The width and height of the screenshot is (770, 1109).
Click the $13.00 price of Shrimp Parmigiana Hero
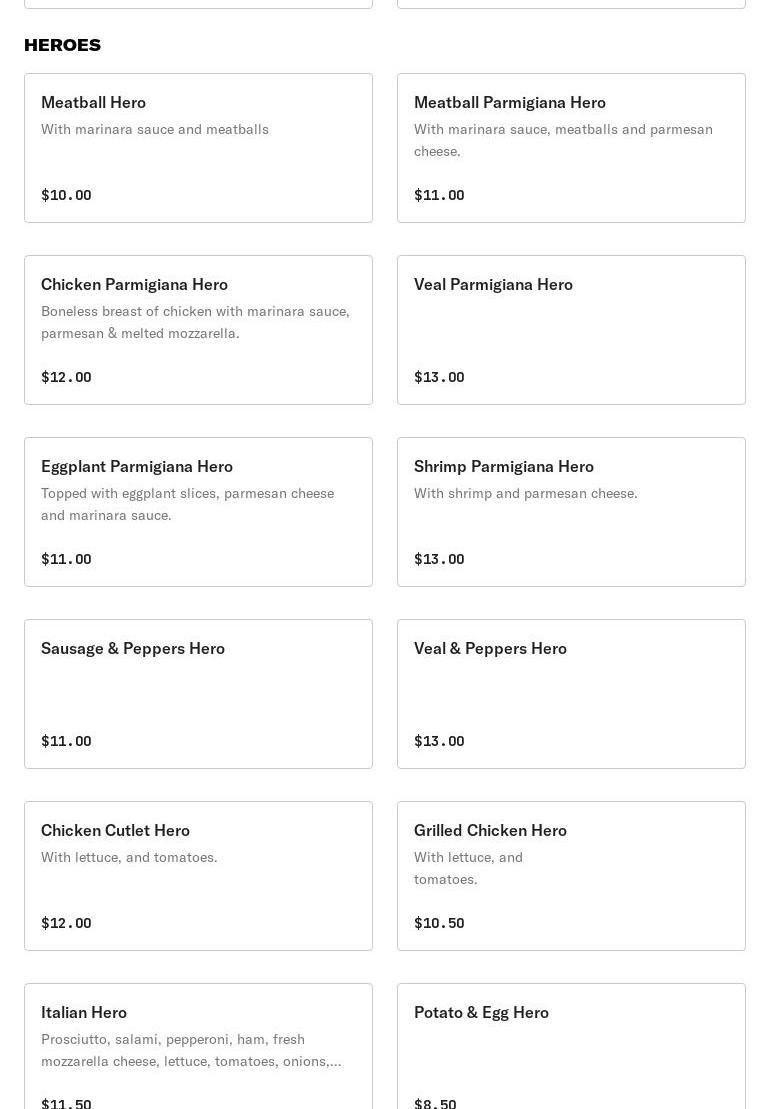(439, 559)
